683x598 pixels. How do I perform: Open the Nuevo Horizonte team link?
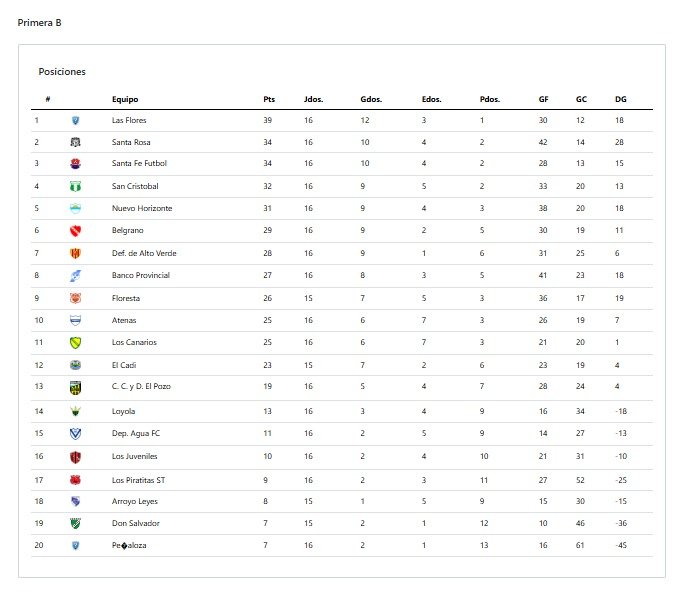click(x=142, y=208)
